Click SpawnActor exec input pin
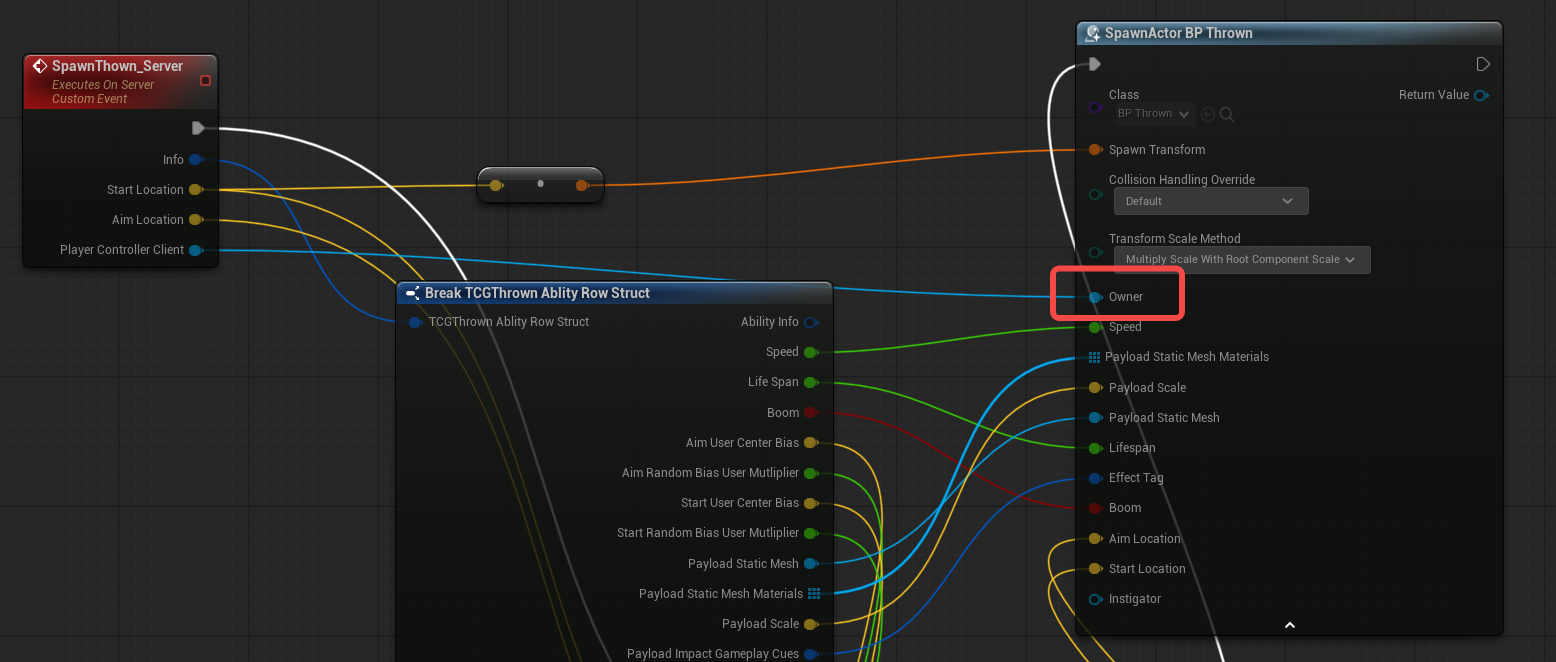Image resolution: width=1556 pixels, height=662 pixels. [1095, 64]
